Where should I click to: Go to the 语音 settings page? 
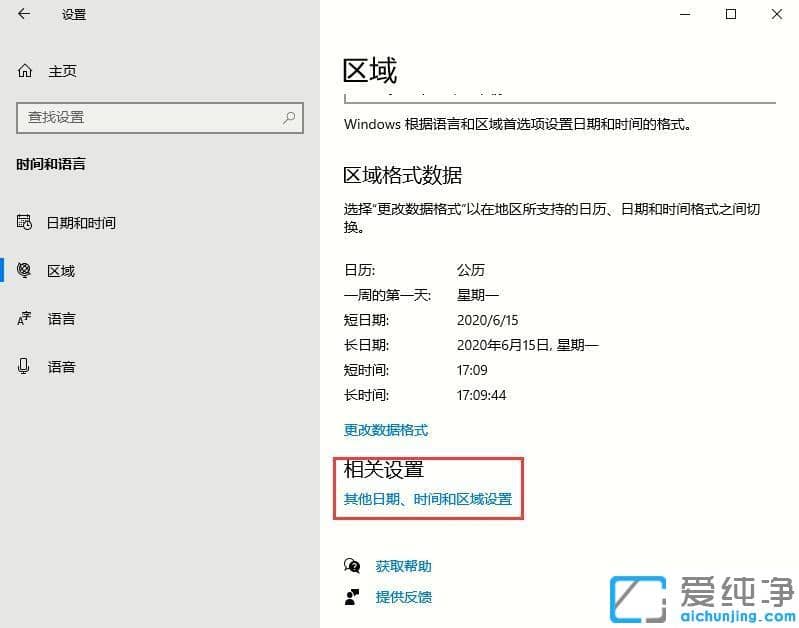point(61,367)
